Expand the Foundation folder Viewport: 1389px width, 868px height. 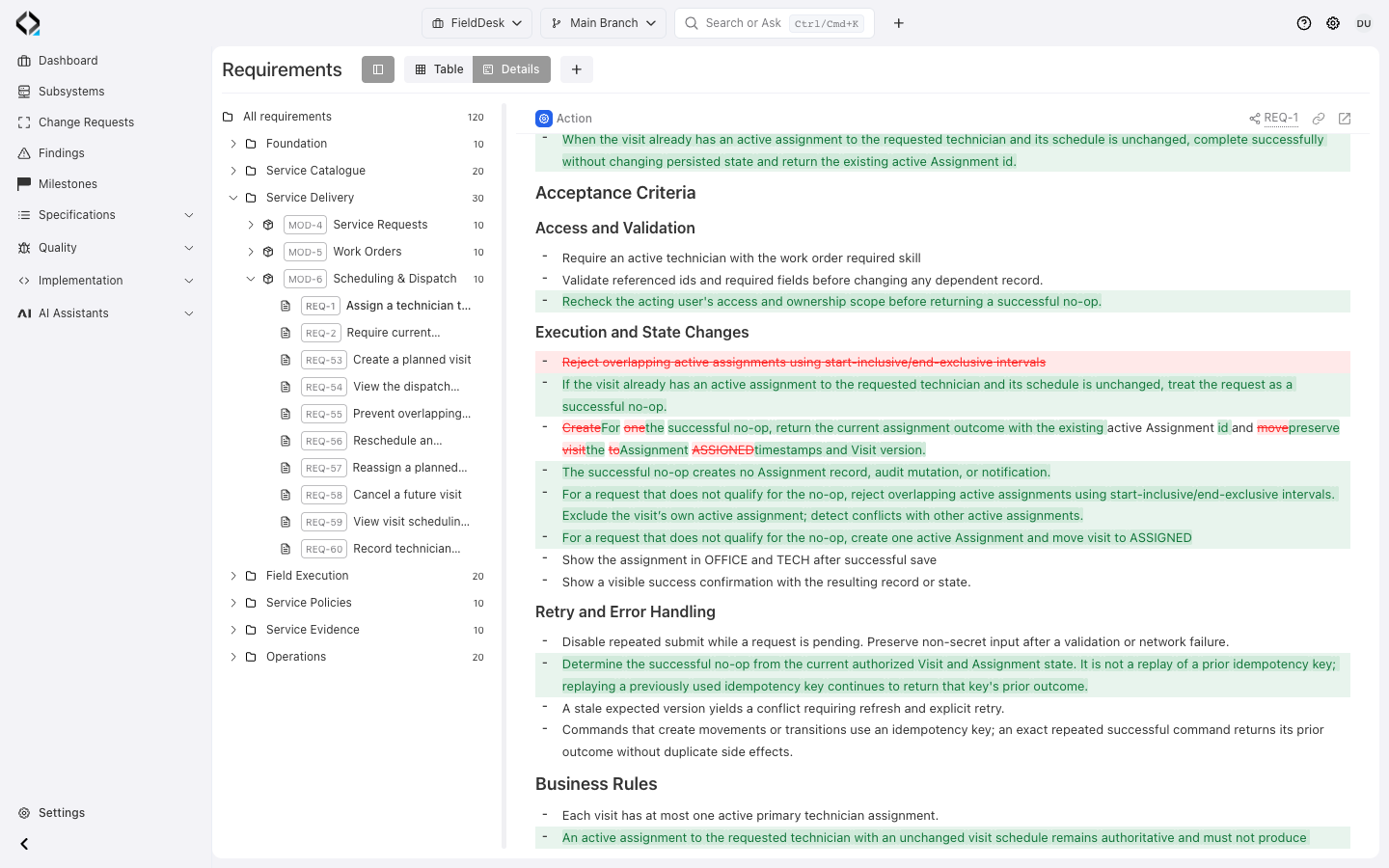pyautogui.click(x=233, y=144)
